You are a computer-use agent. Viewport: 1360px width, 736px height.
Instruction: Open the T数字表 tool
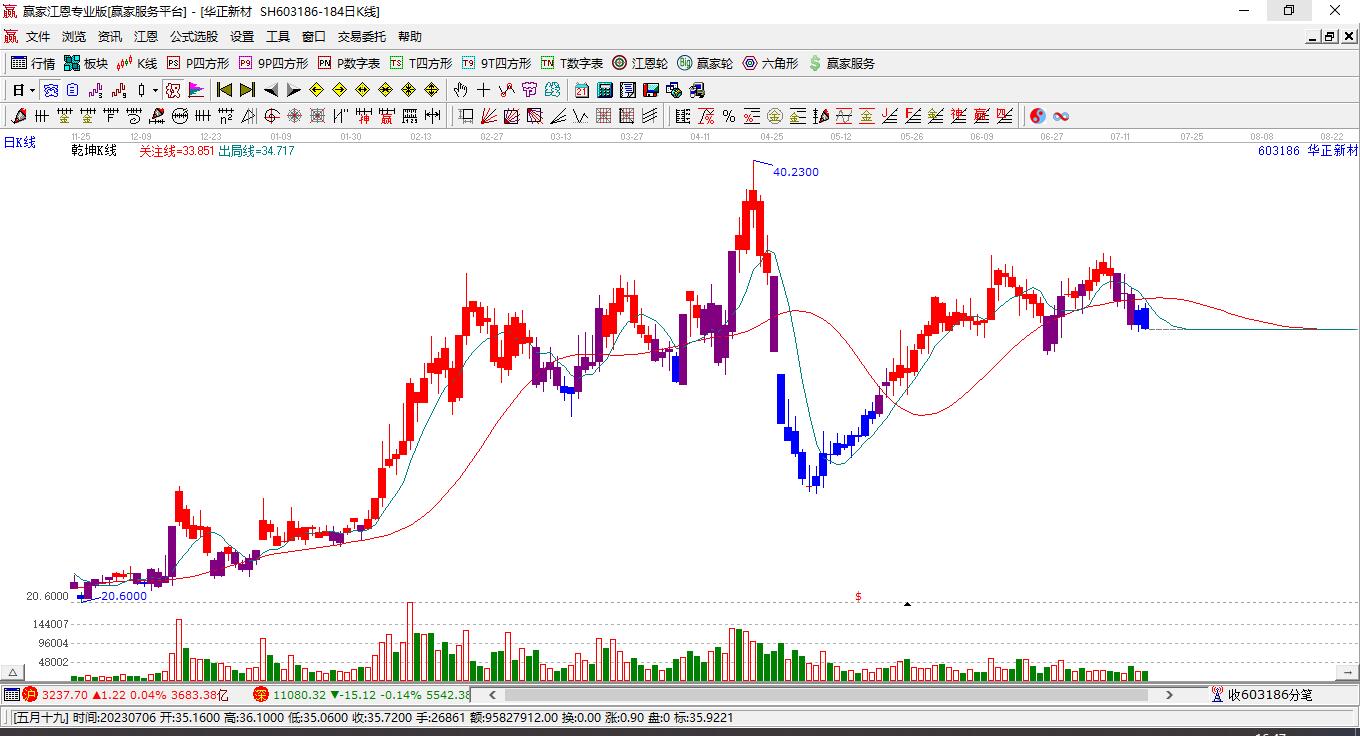572,63
